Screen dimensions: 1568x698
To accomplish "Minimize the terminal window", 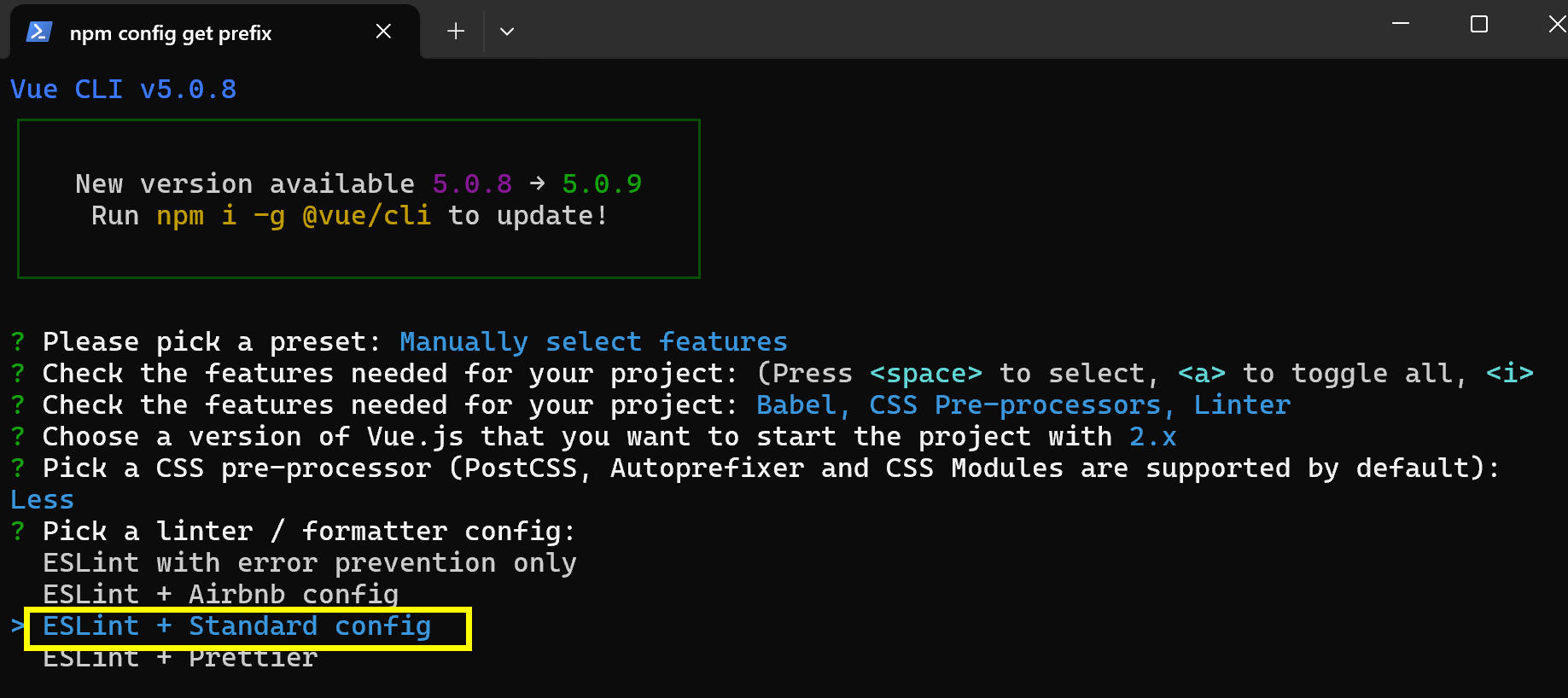I will 1401,24.
